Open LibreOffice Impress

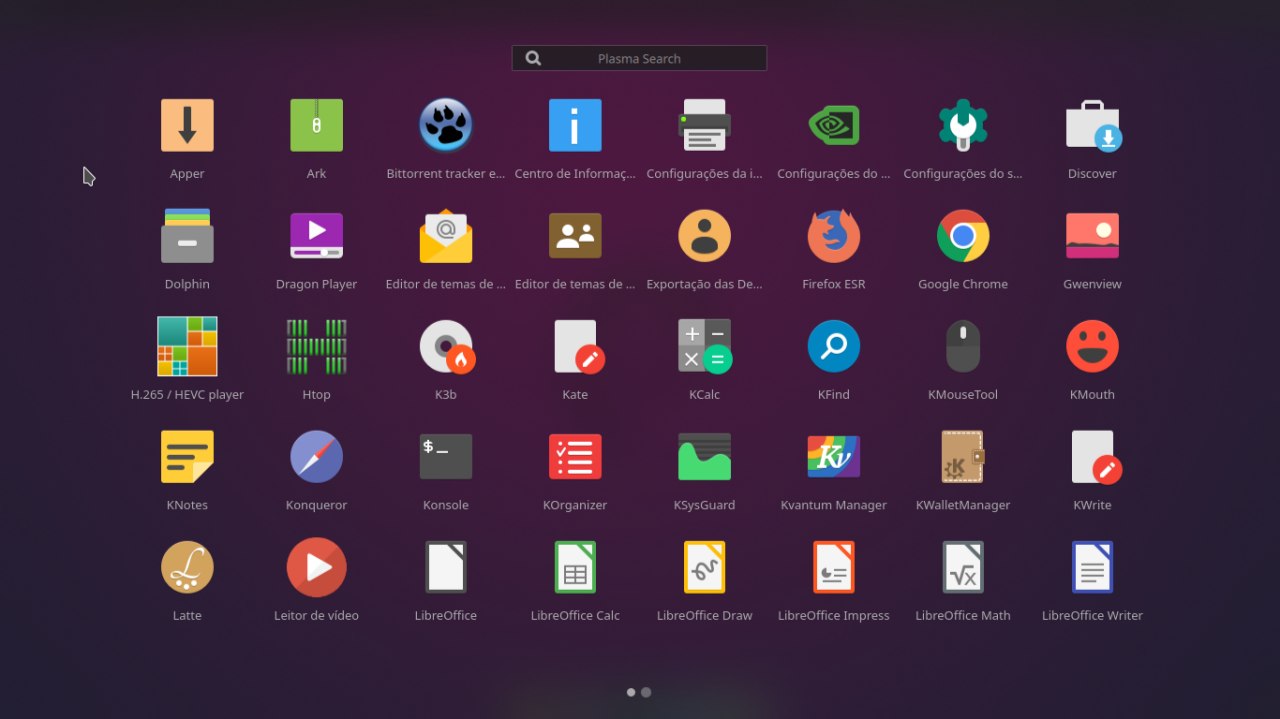point(833,567)
